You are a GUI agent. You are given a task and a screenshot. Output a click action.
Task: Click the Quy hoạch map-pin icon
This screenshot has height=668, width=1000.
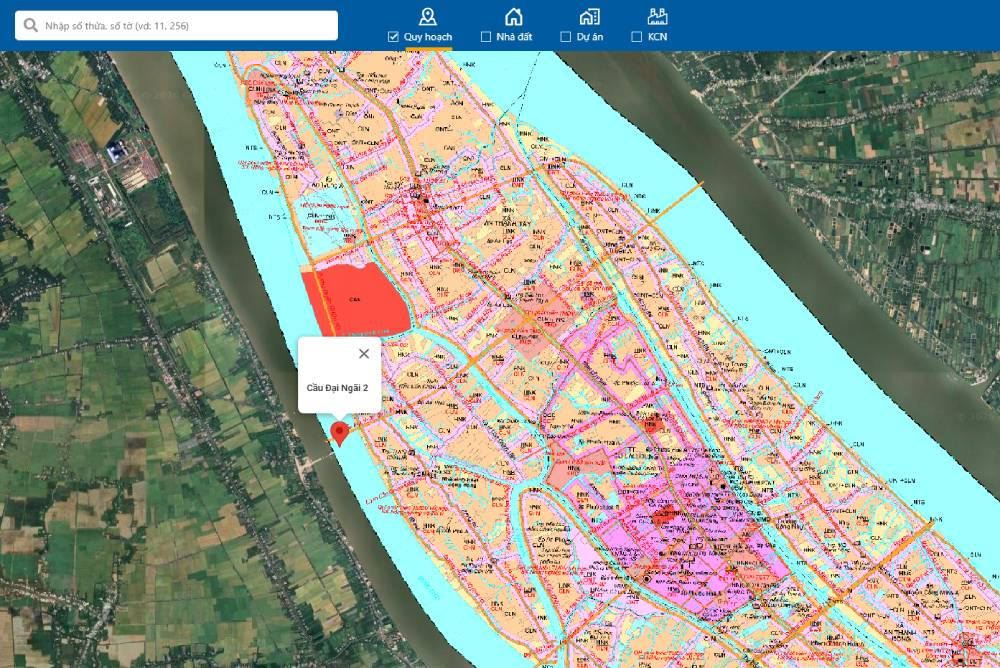coord(427,16)
